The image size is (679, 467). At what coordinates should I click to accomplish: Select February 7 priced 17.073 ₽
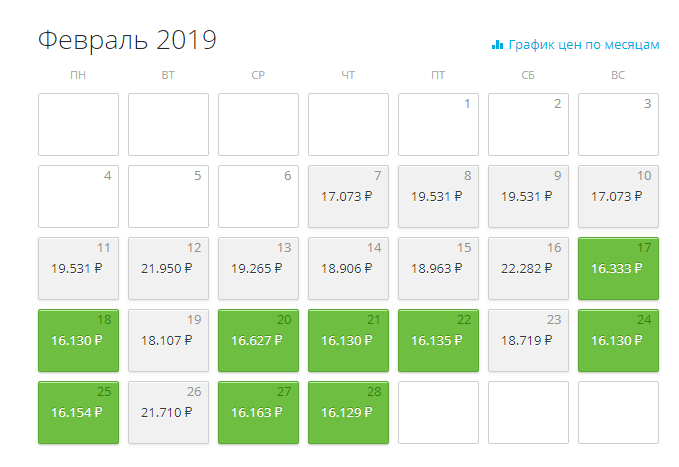(348, 196)
